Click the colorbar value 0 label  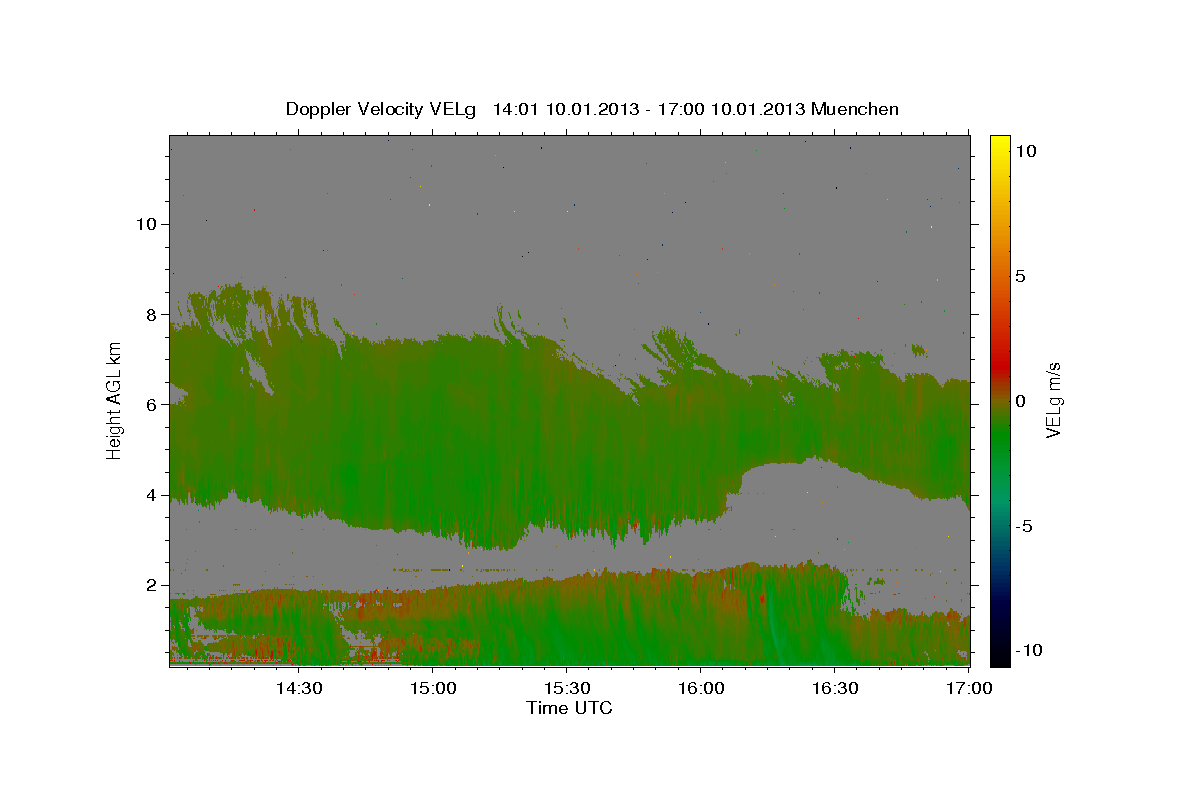pyautogui.click(x=1020, y=401)
